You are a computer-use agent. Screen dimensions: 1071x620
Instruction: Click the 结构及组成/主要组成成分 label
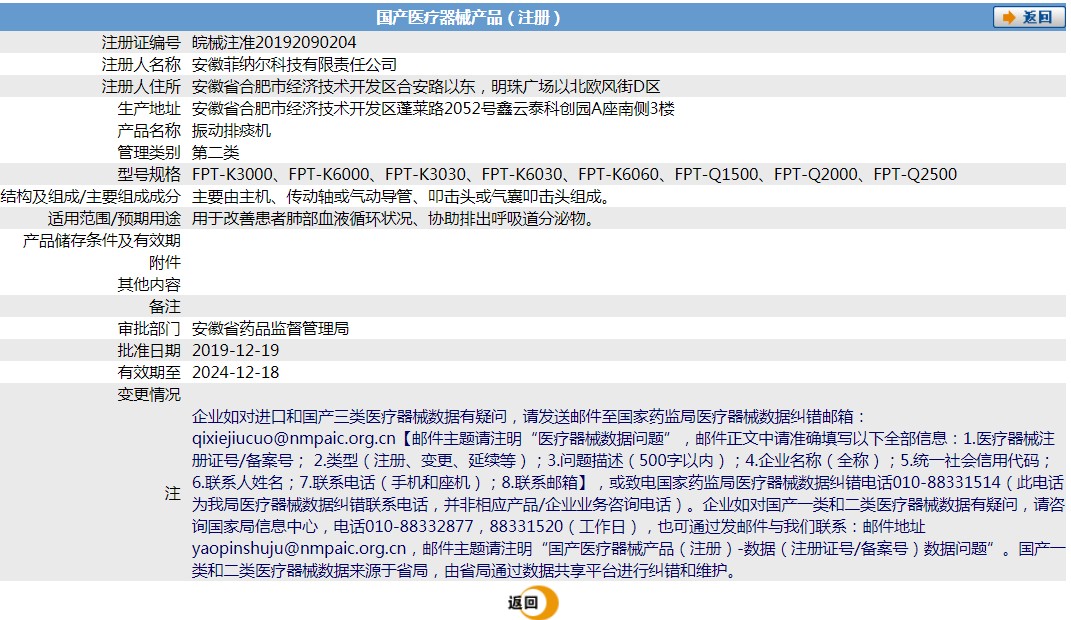coord(91,197)
